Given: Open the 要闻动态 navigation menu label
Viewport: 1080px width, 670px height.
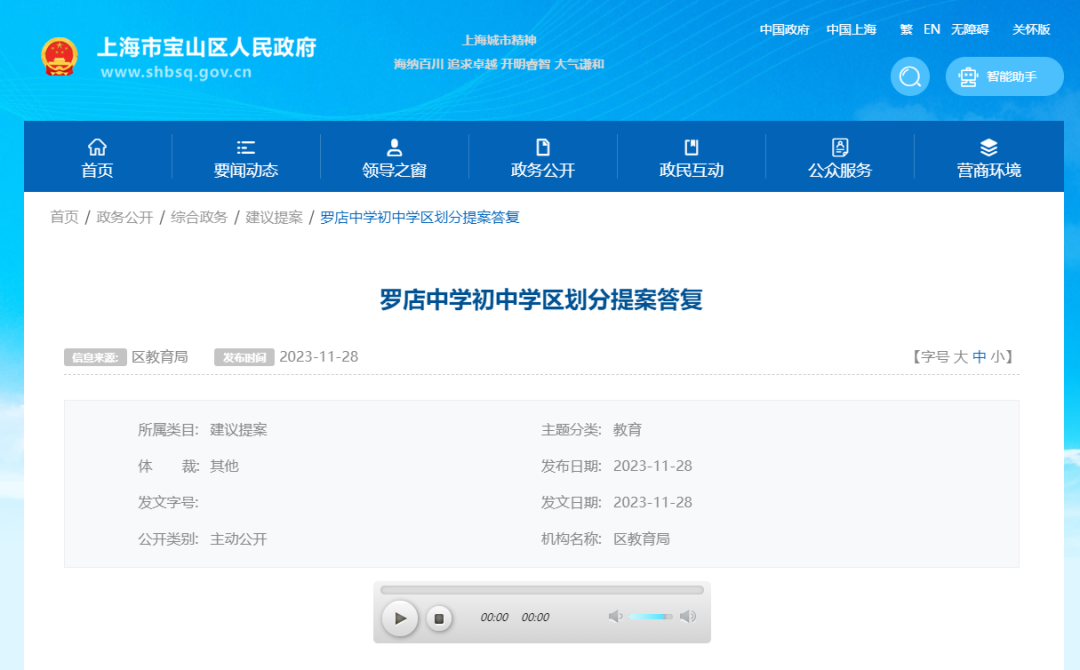Looking at the screenshot, I should pos(246,170).
